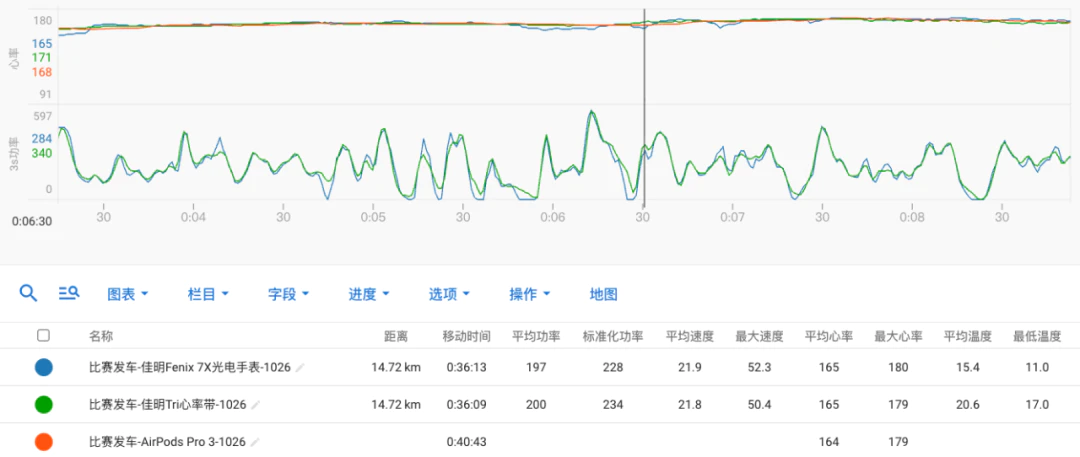
Task: Click the list search icon beside the magnifier
Action: click(69, 293)
